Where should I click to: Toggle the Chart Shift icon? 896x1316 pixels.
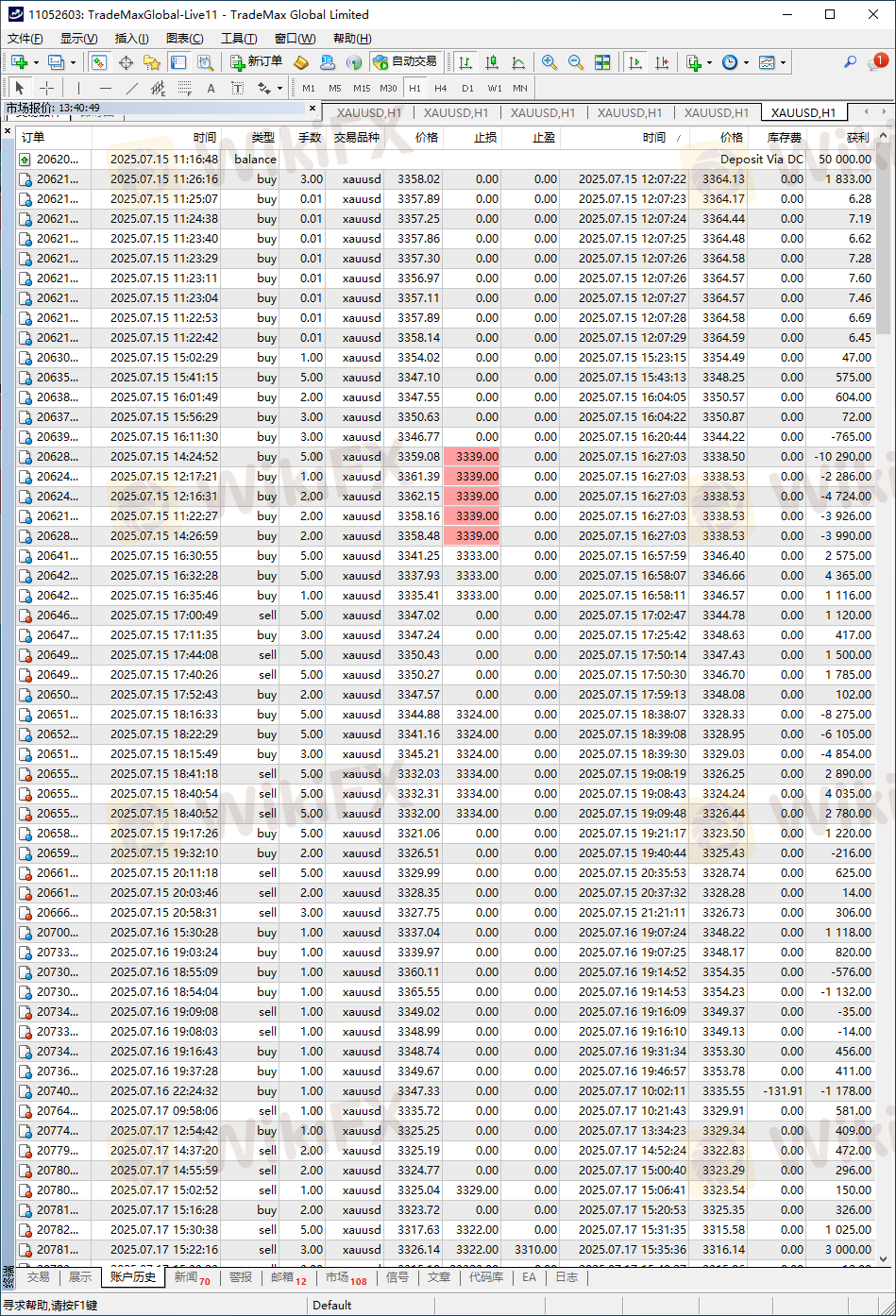click(x=662, y=62)
